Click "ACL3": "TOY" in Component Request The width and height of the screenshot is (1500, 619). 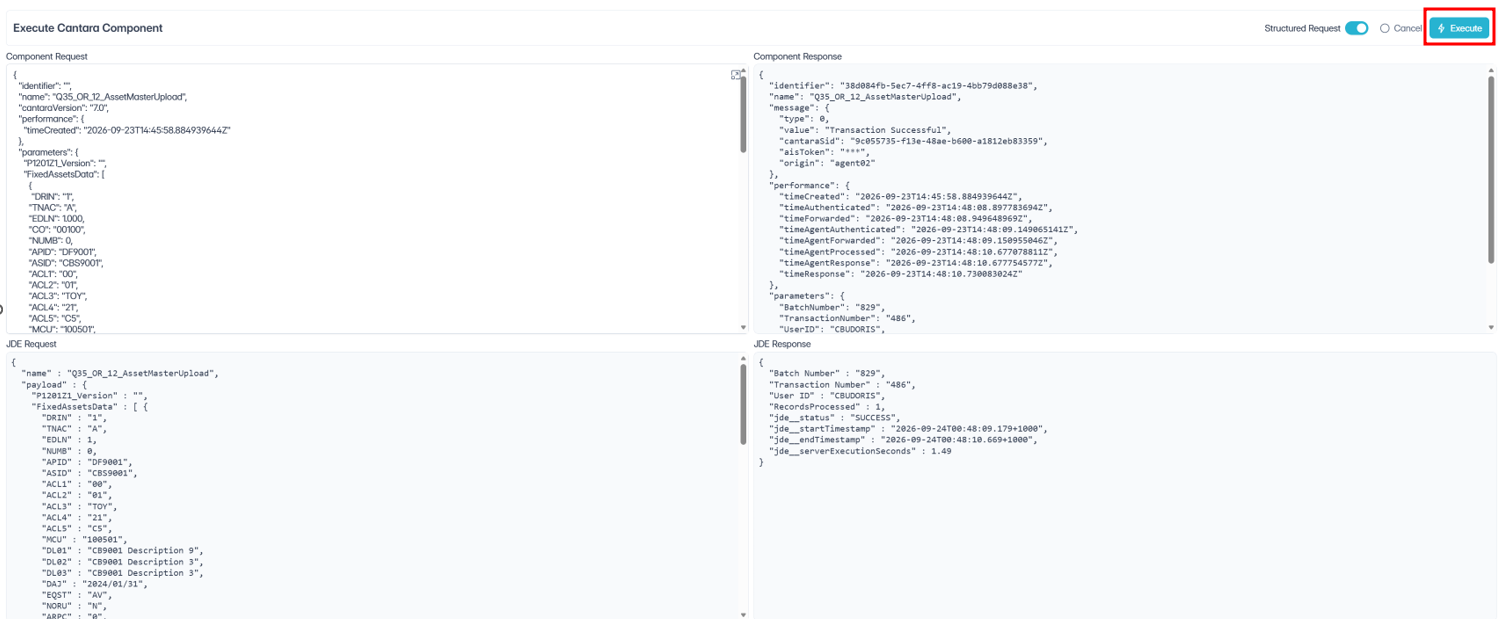[x=58, y=295]
